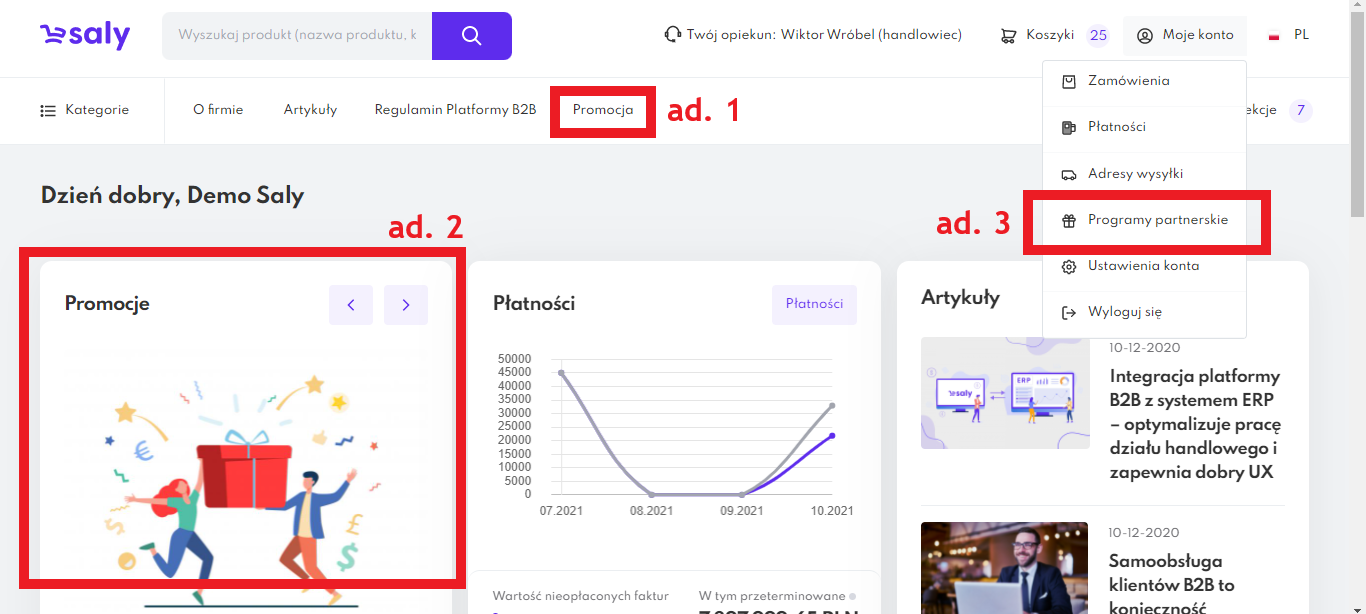The width and height of the screenshot is (1366, 614).
Task: Click the gift icon for Programy partnerskie
Action: (1068, 221)
